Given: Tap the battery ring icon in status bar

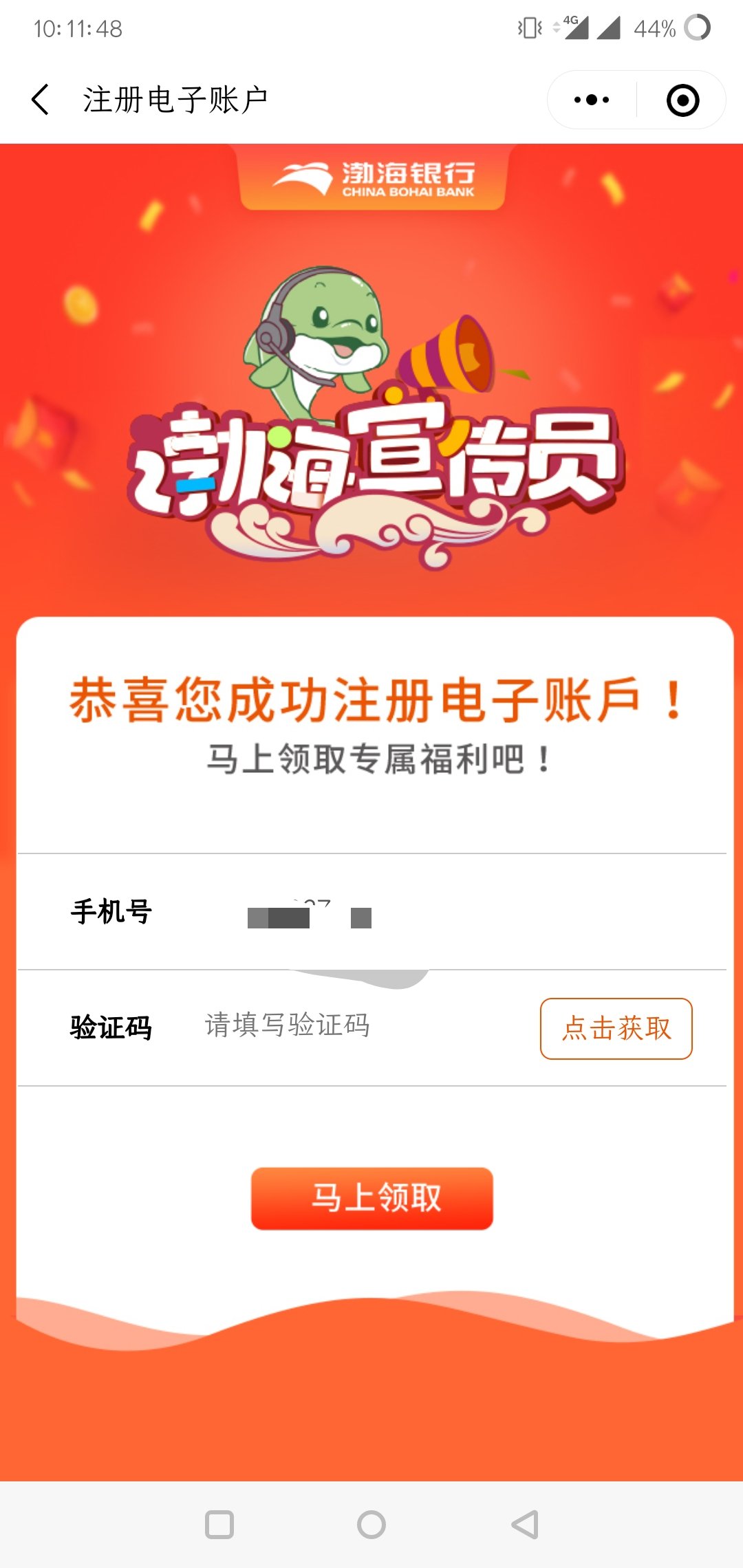Looking at the screenshot, I should click(698, 28).
